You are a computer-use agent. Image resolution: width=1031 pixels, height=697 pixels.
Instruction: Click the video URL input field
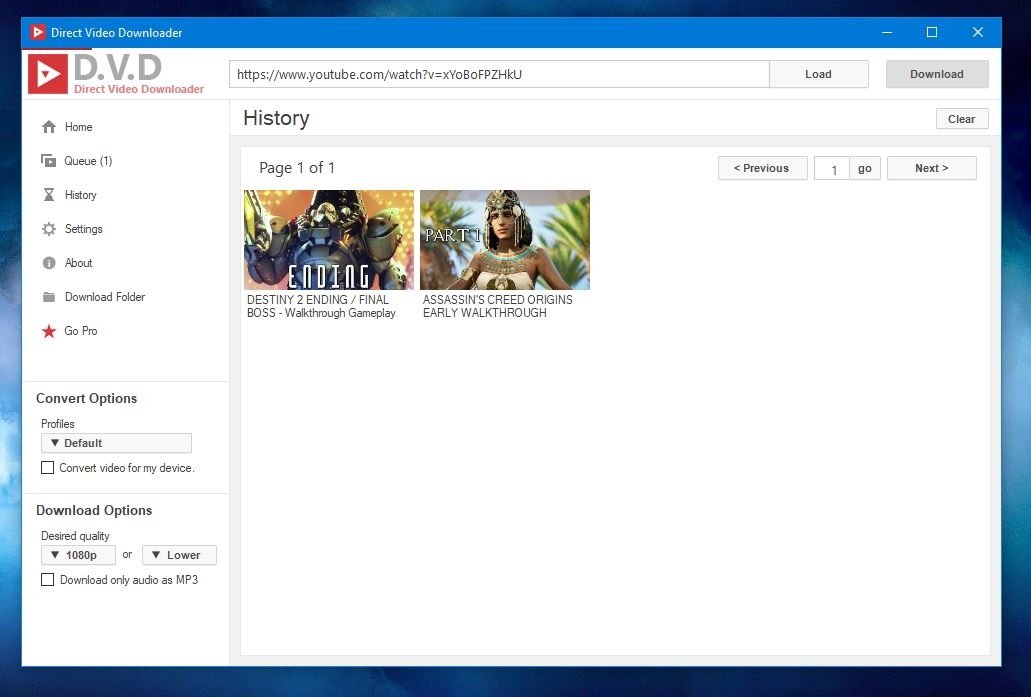(499, 74)
